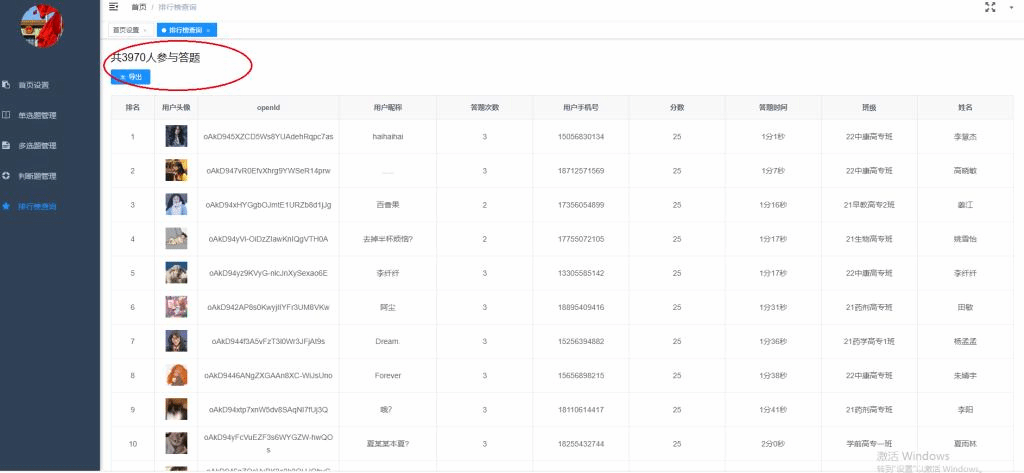Screen dimensions: 1024x473
Task: Close the 排行榜查询 tab
Action: [x=208, y=30]
